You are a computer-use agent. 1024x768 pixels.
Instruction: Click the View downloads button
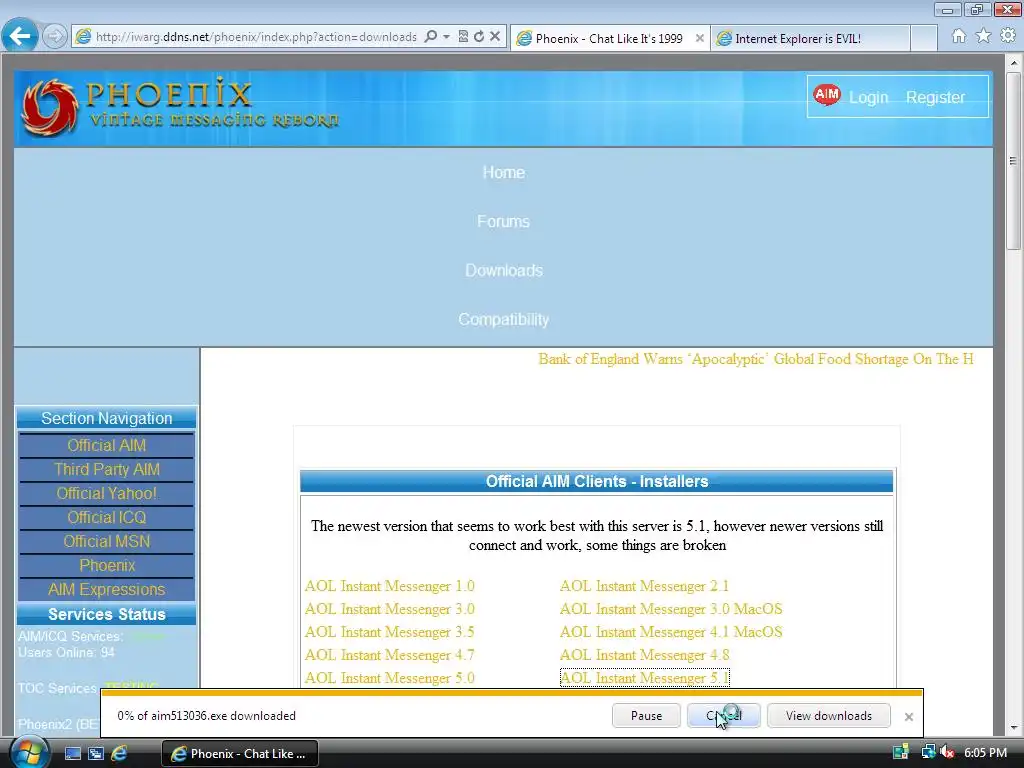[x=829, y=716]
